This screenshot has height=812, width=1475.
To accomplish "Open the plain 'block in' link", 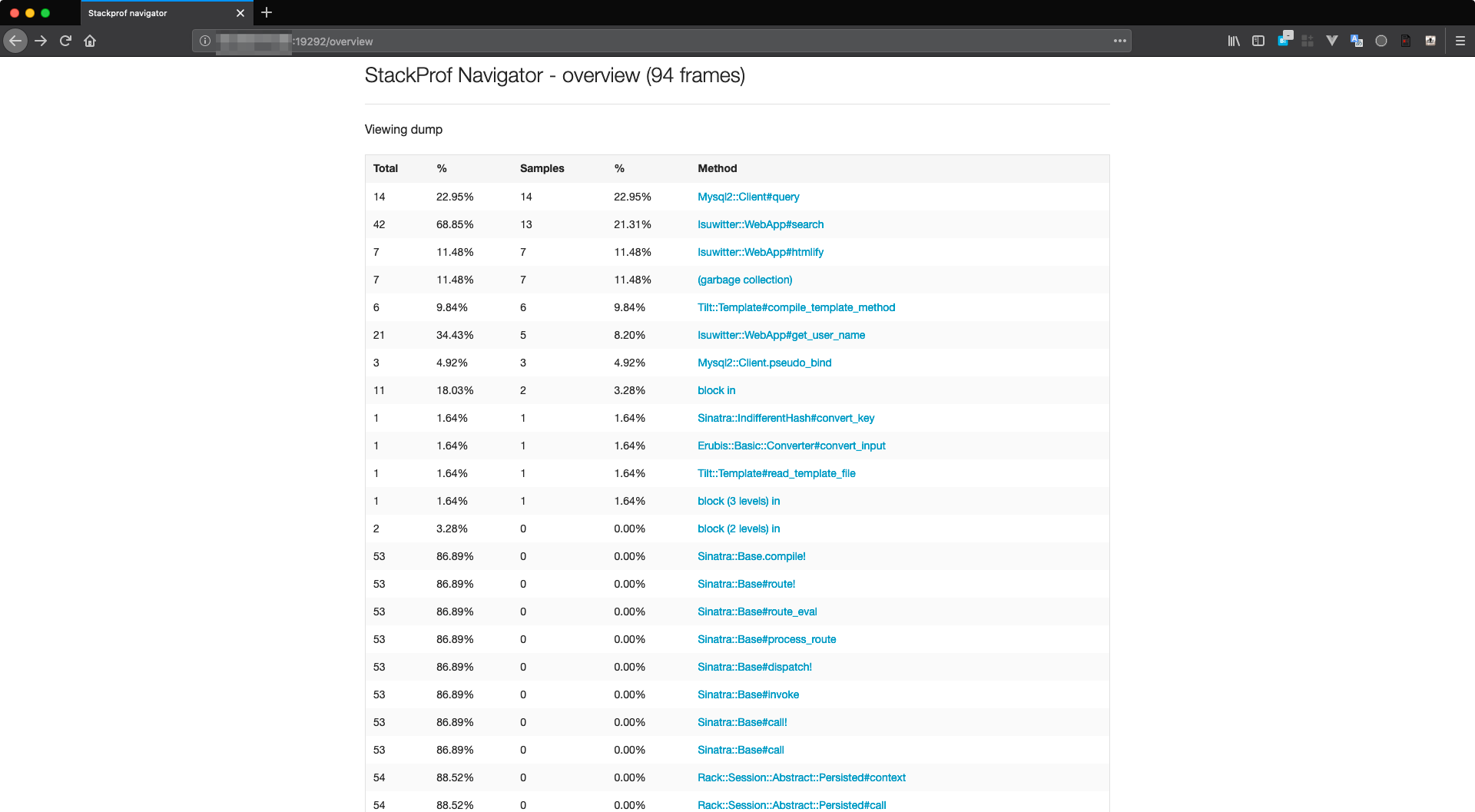I will 717,390.
